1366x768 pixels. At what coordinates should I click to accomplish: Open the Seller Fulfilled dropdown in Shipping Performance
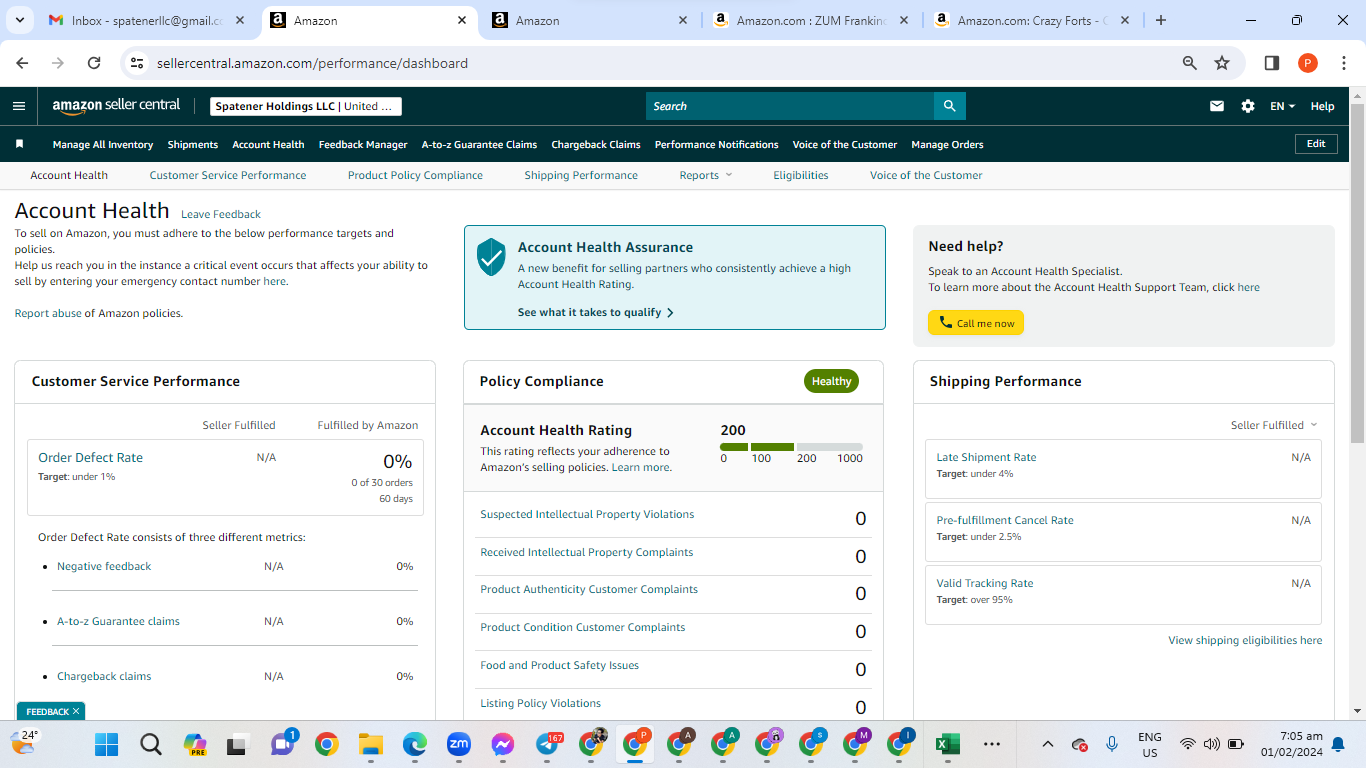click(1274, 425)
